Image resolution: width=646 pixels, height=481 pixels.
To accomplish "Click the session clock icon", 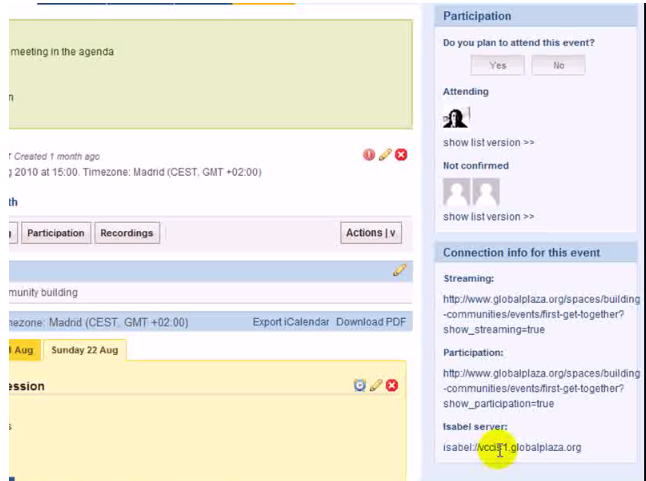I will (x=360, y=386).
